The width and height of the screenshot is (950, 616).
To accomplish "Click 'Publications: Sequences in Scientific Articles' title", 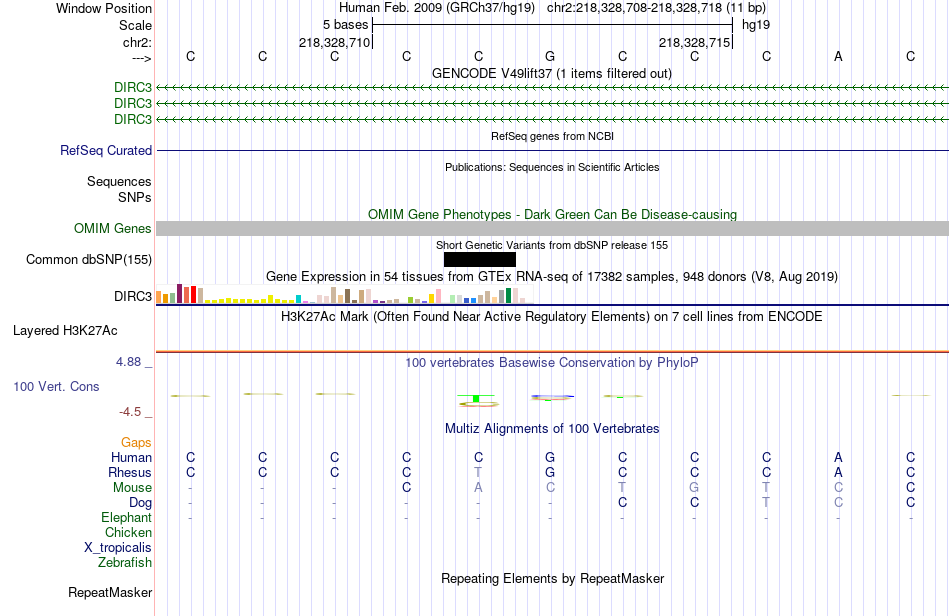I will 552,167.
